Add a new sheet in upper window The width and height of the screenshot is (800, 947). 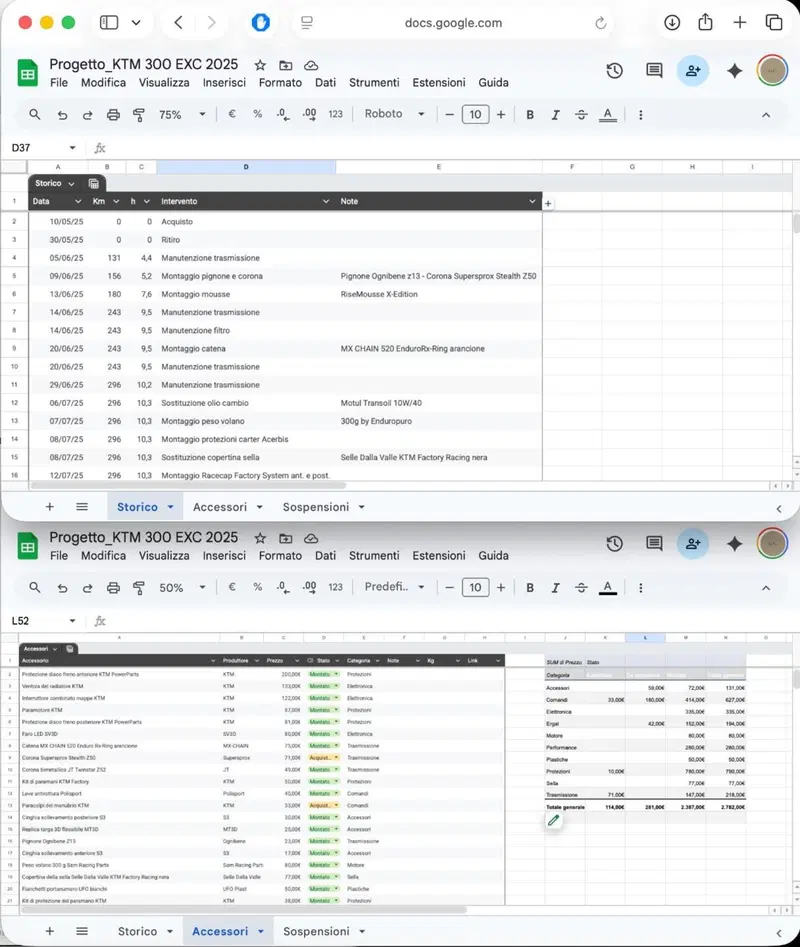coord(50,507)
